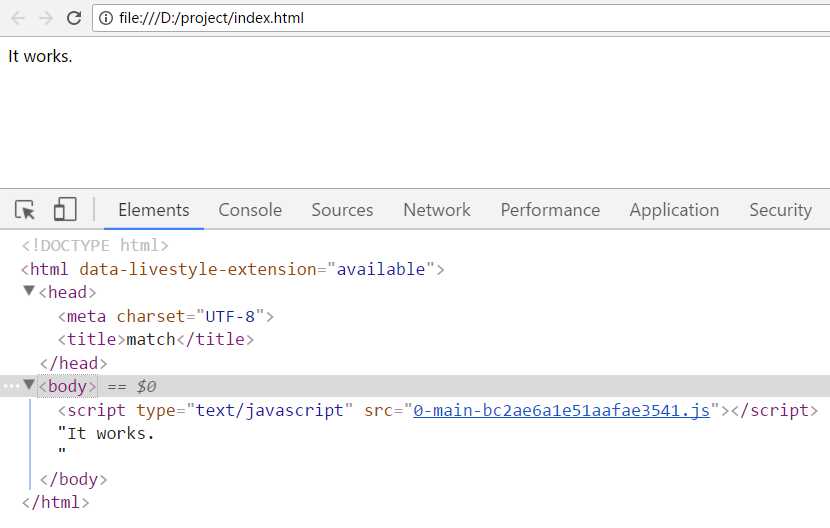830x528 pixels.
Task: Switch to the Performance tab
Action: (x=550, y=210)
